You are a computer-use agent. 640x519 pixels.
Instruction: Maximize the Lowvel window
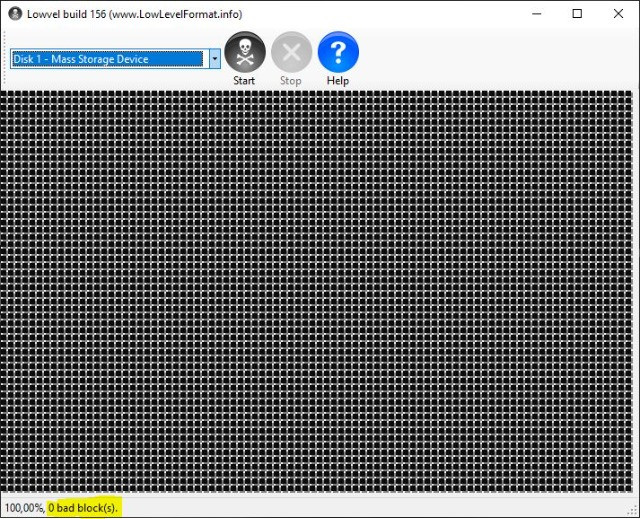[x=577, y=14]
